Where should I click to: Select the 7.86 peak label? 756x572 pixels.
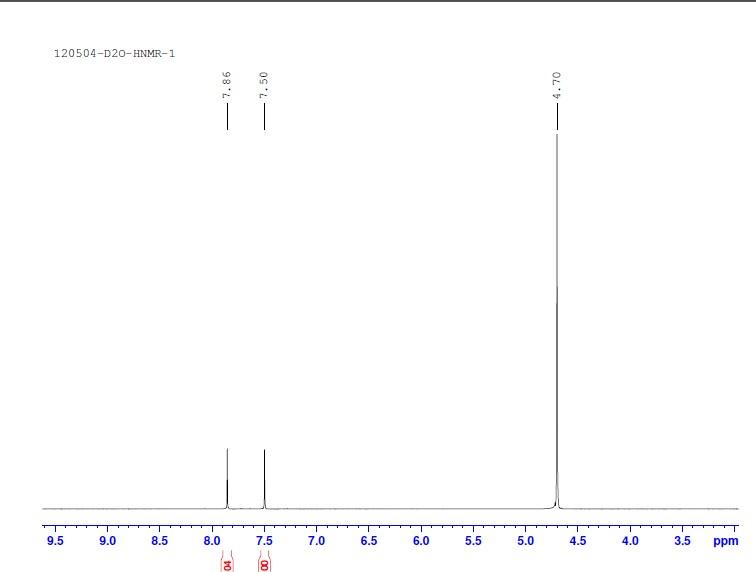click(x=227, y=85)
